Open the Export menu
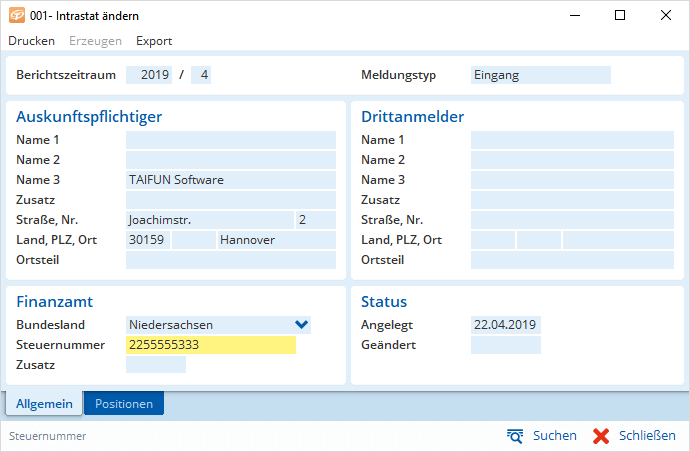 pyautogui.click(x=154, y=41)
